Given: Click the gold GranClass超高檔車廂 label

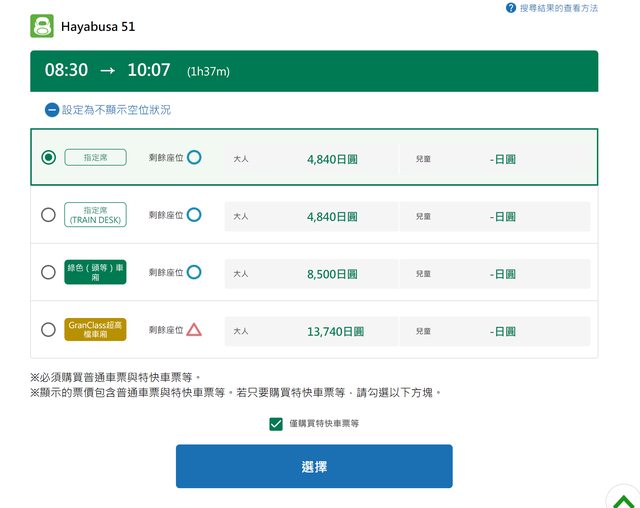Looking at the screenshot, I should pyautogui.click(x=95, y=330).
